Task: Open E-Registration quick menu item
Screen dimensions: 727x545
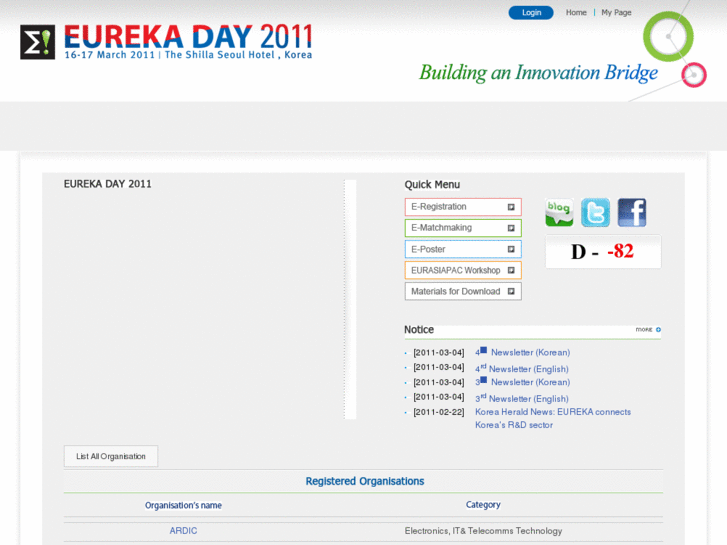Action: [x=463, y=207]
